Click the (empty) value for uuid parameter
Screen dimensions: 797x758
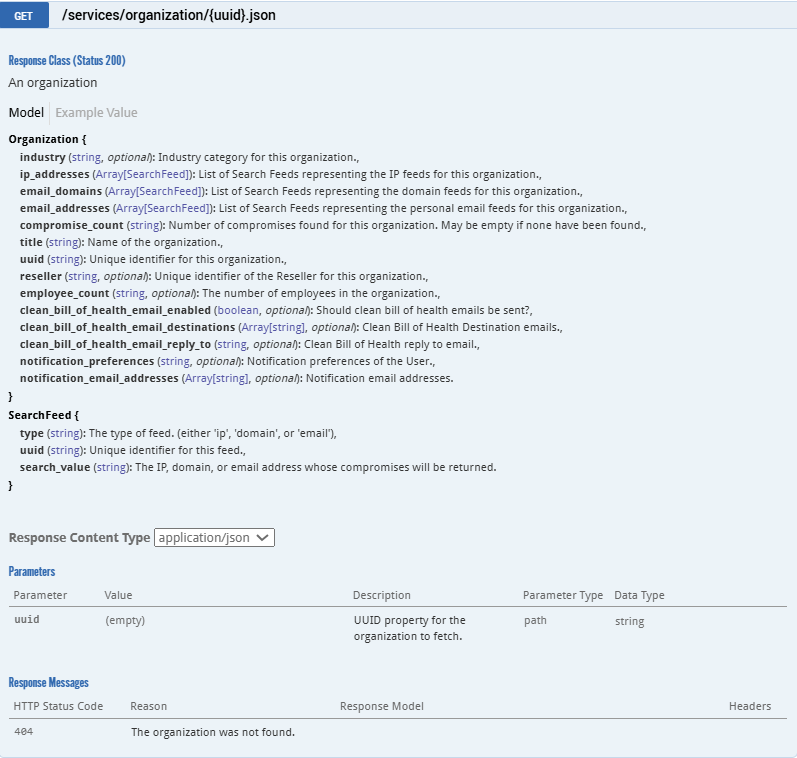125,621
